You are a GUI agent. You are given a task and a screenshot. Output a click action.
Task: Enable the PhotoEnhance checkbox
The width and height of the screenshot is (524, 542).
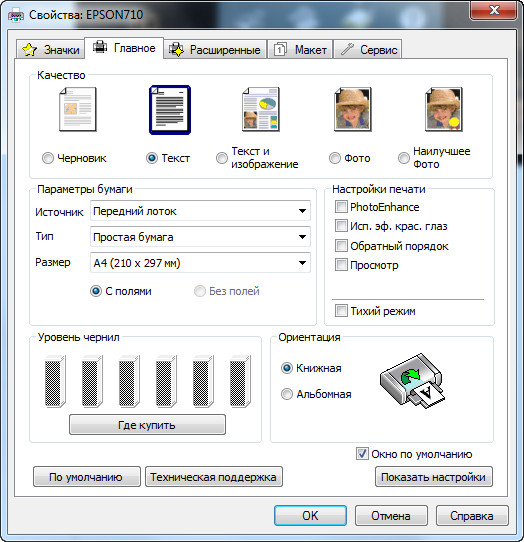341,207
